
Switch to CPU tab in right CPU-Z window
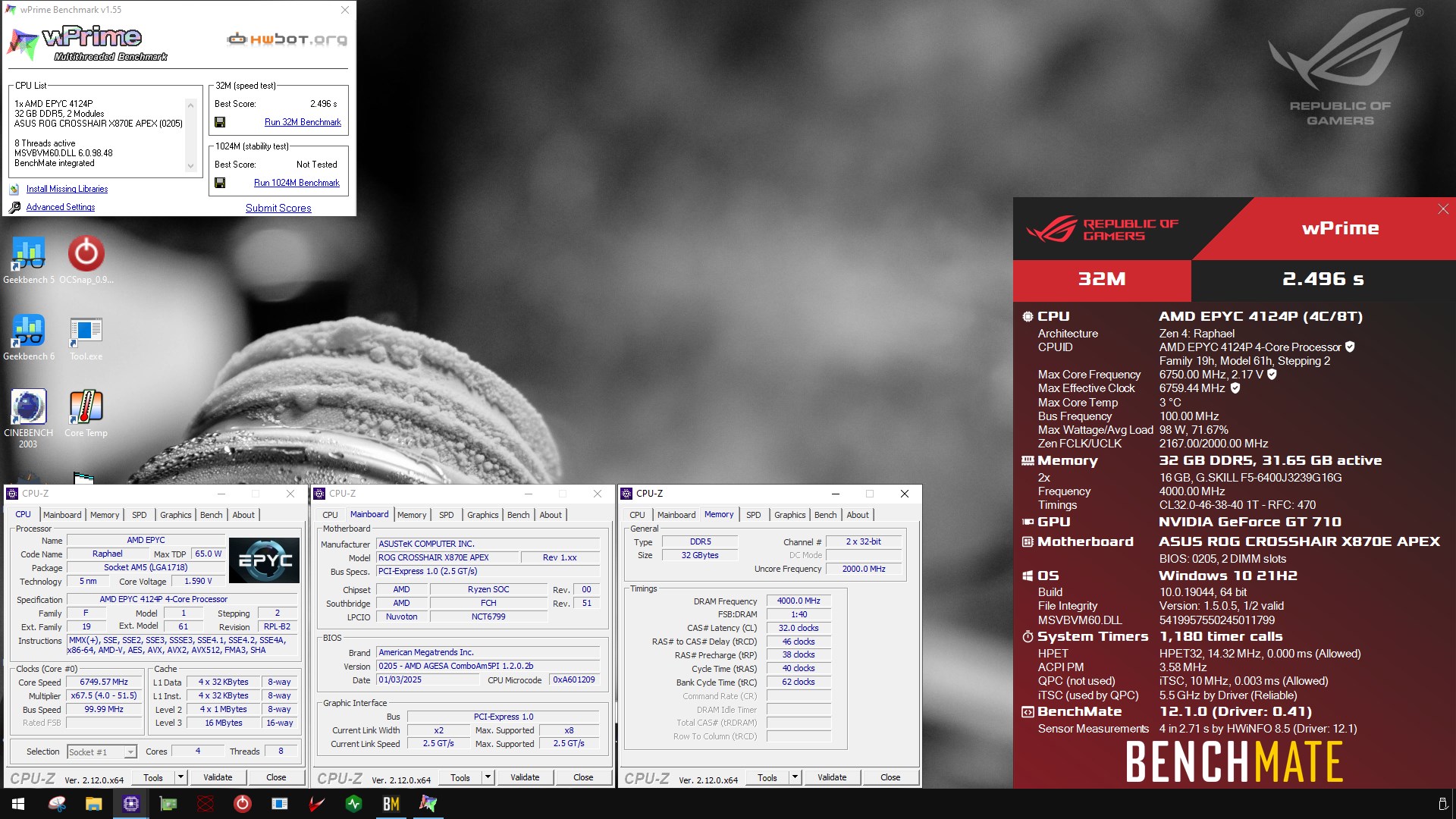tap(637, 515)
